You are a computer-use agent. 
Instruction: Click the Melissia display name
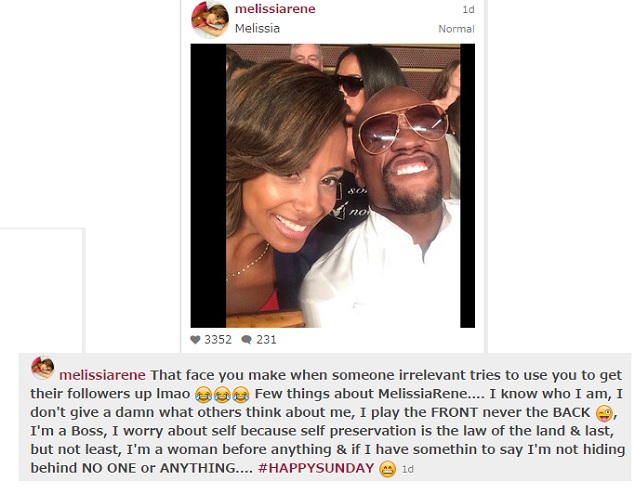click(x=257, y=29)
